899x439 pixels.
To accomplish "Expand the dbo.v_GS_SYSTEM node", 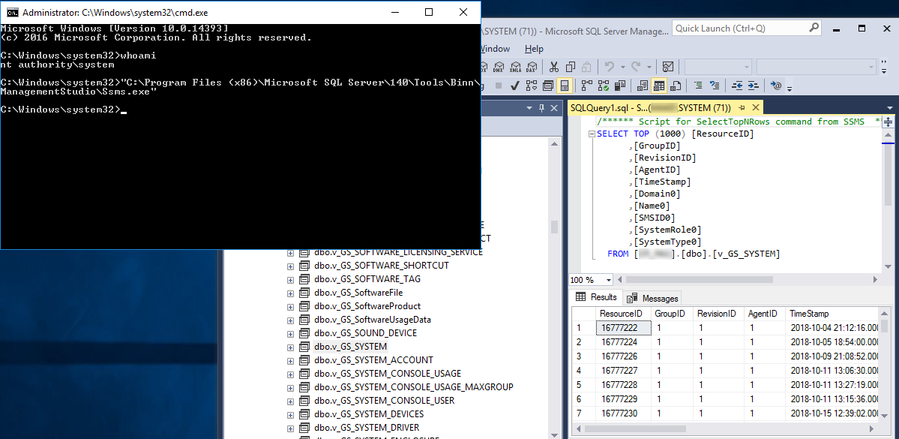I will 290,347.
